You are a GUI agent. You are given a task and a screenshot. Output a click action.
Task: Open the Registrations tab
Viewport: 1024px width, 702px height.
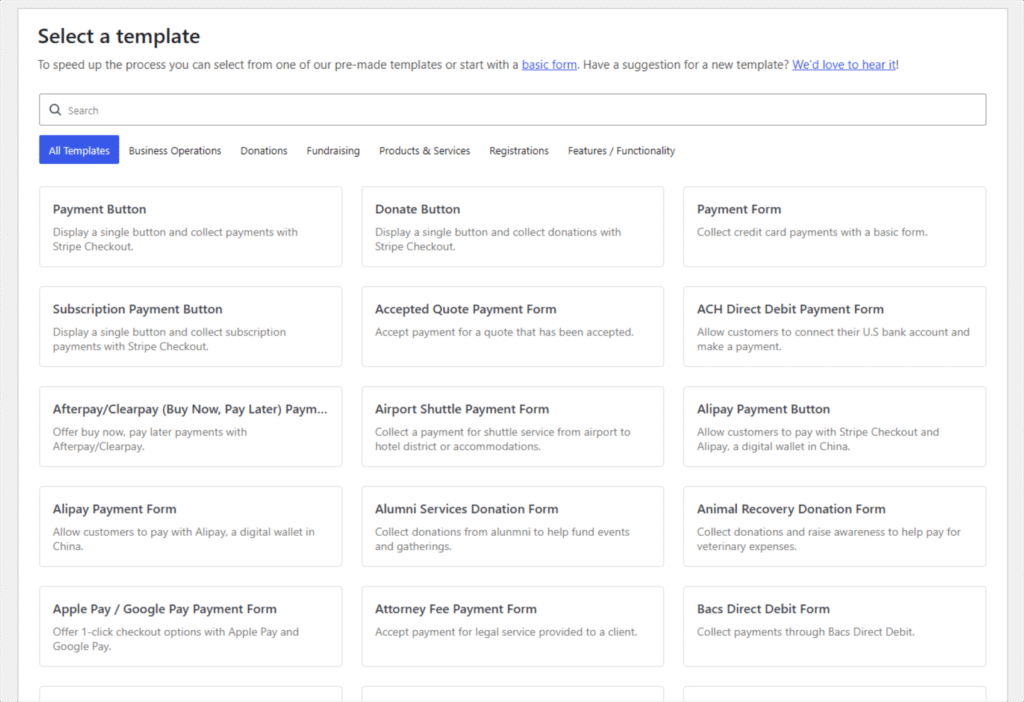[x=519, y=150]
